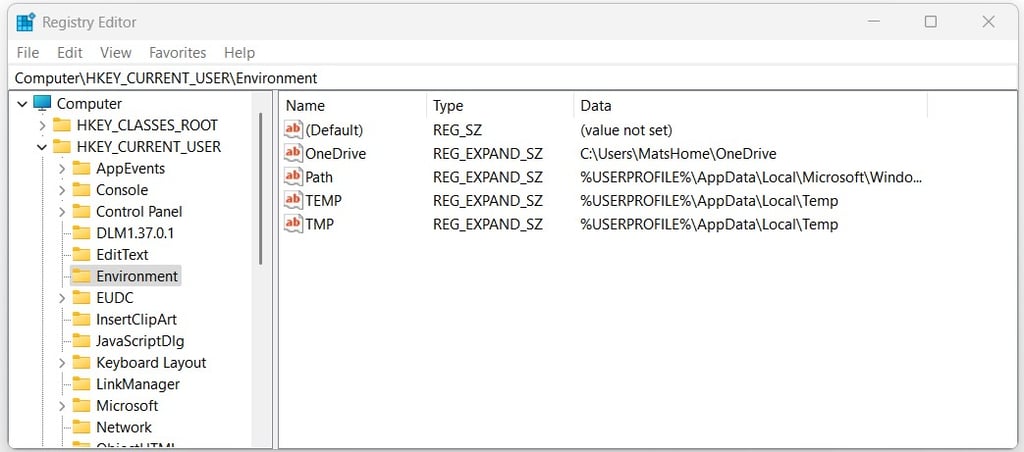Image resolution: width=1024 pixels, height=452 pixels.
Task: Expand the Microsoft key
Action: pyautogui.click(x=62, y=406)
